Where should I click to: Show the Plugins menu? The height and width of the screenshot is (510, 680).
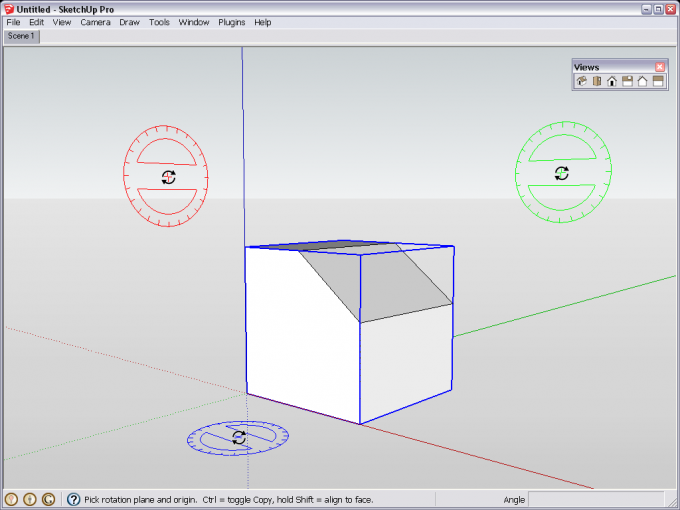(x=231, y=22)
